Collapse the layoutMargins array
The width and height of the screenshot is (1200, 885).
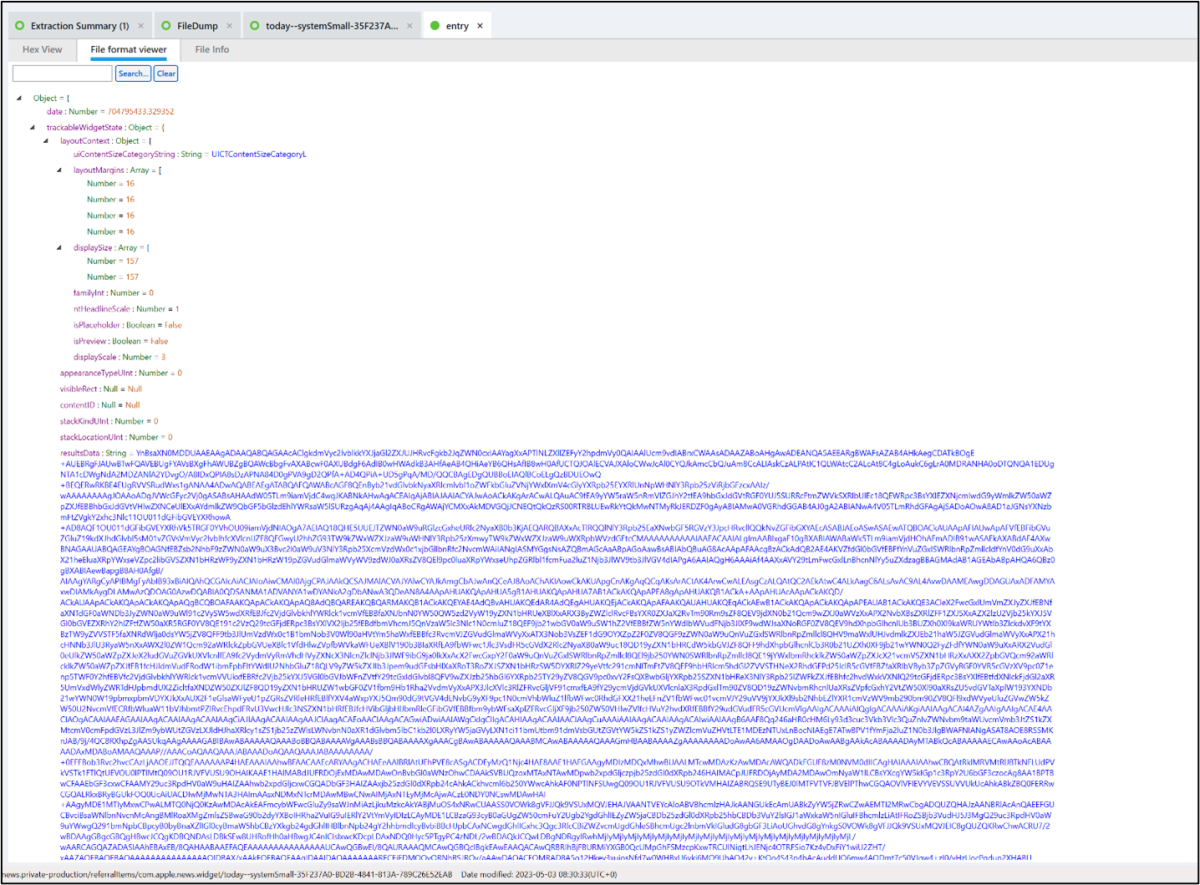point(60,170)
